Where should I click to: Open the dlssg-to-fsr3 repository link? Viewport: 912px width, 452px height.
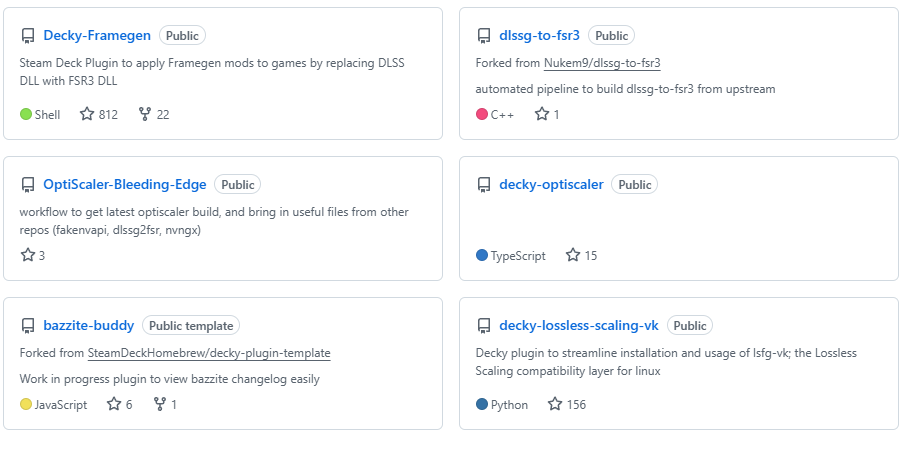click(x=540, y=35)
